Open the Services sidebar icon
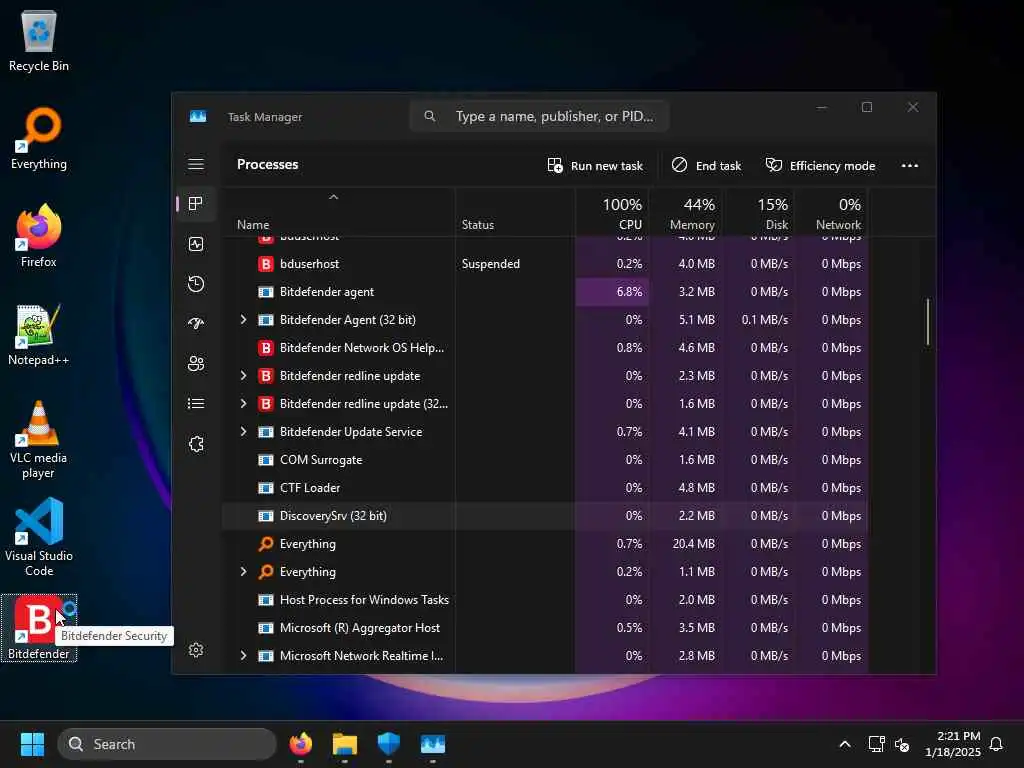The width and height of the screenshot is (1024, 768). pos(196,444)
